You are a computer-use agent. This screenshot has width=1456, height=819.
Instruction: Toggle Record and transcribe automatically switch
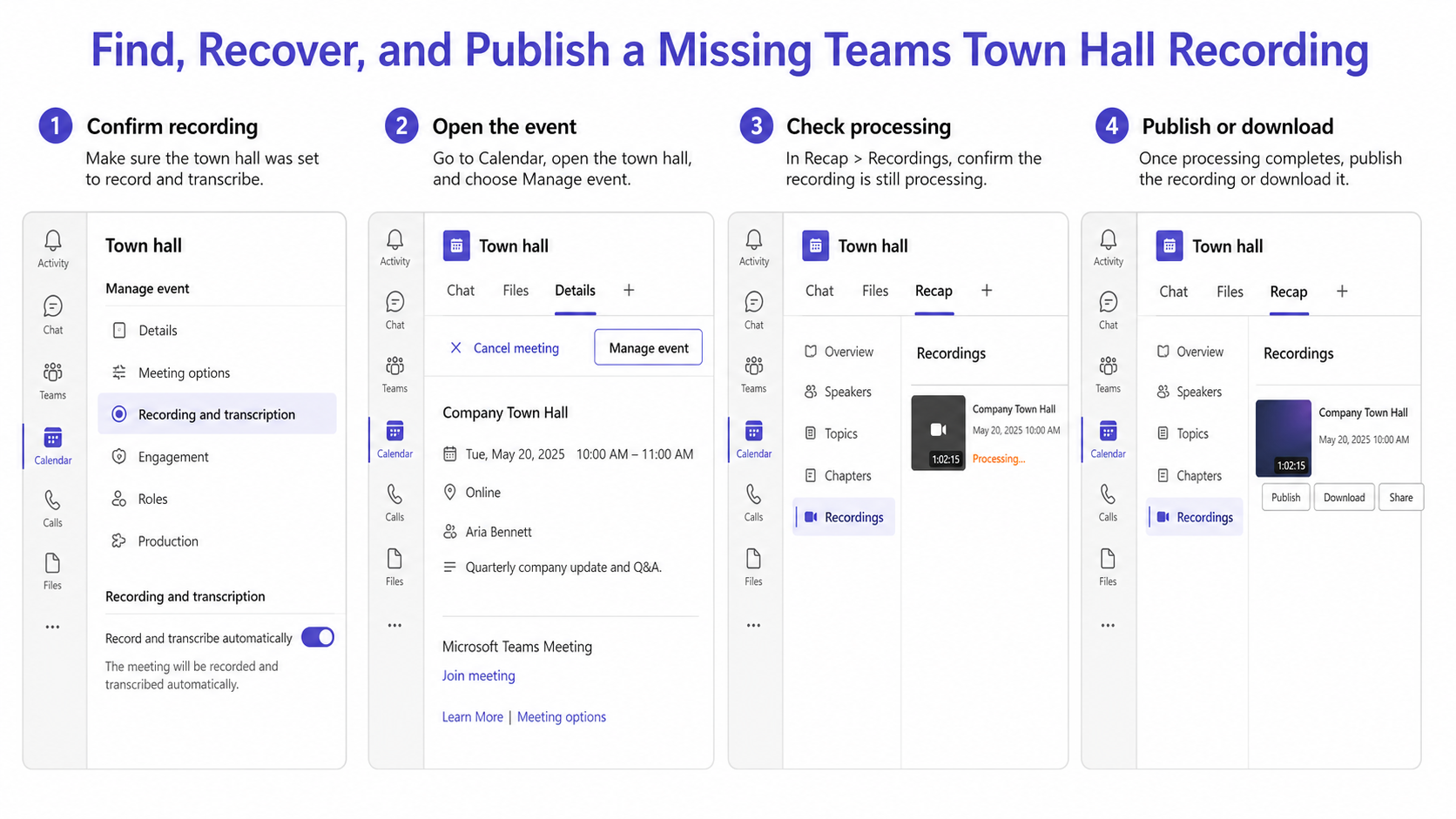pyautogui.click(x=318, y=637)
